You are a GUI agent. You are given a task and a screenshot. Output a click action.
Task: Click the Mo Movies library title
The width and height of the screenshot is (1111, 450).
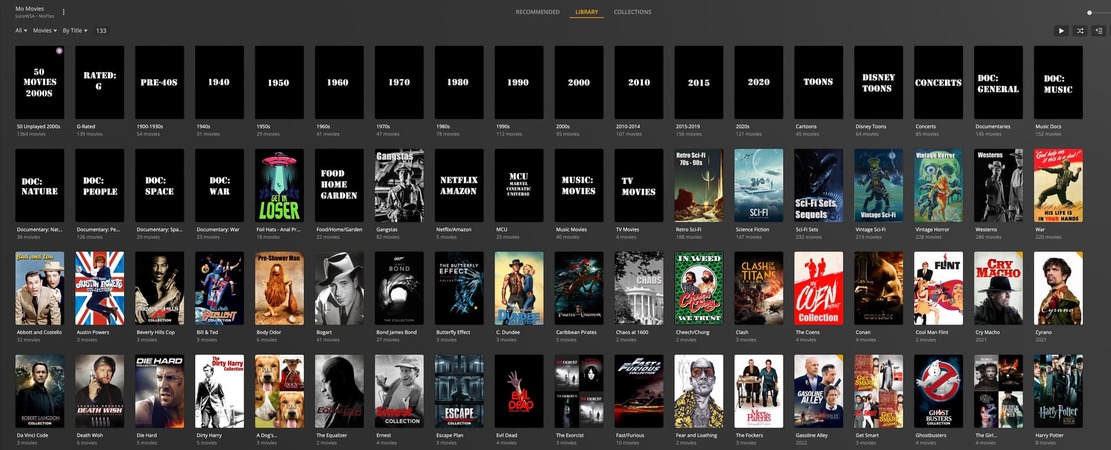coord(29,9)
